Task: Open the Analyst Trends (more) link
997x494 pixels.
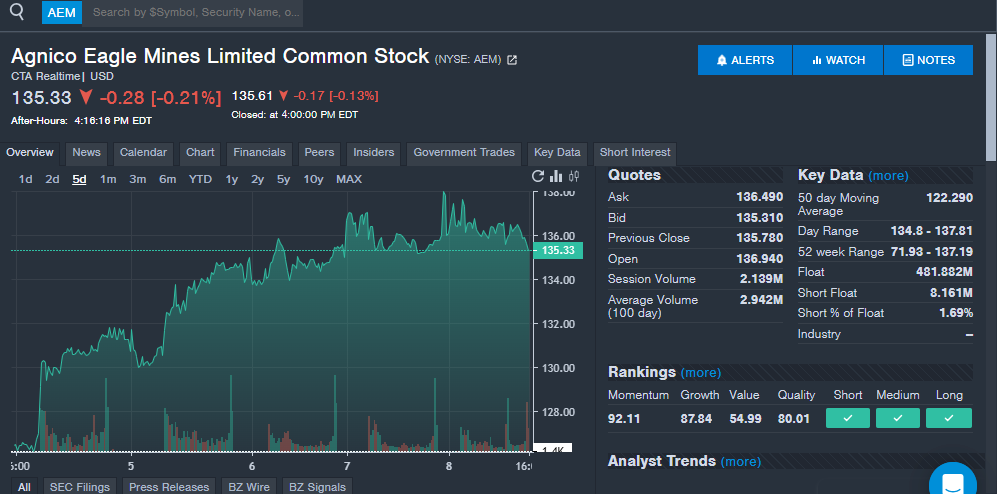Action: point(741,462)
